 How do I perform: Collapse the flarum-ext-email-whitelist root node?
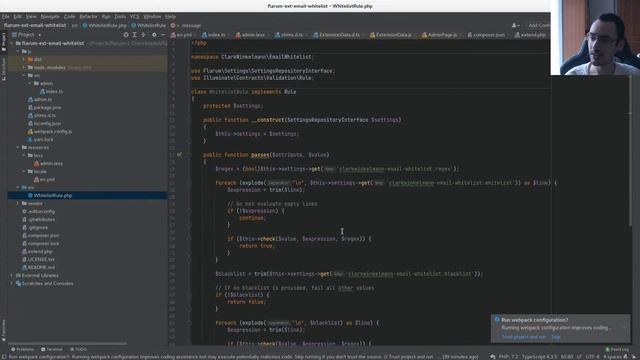point(12,43)
